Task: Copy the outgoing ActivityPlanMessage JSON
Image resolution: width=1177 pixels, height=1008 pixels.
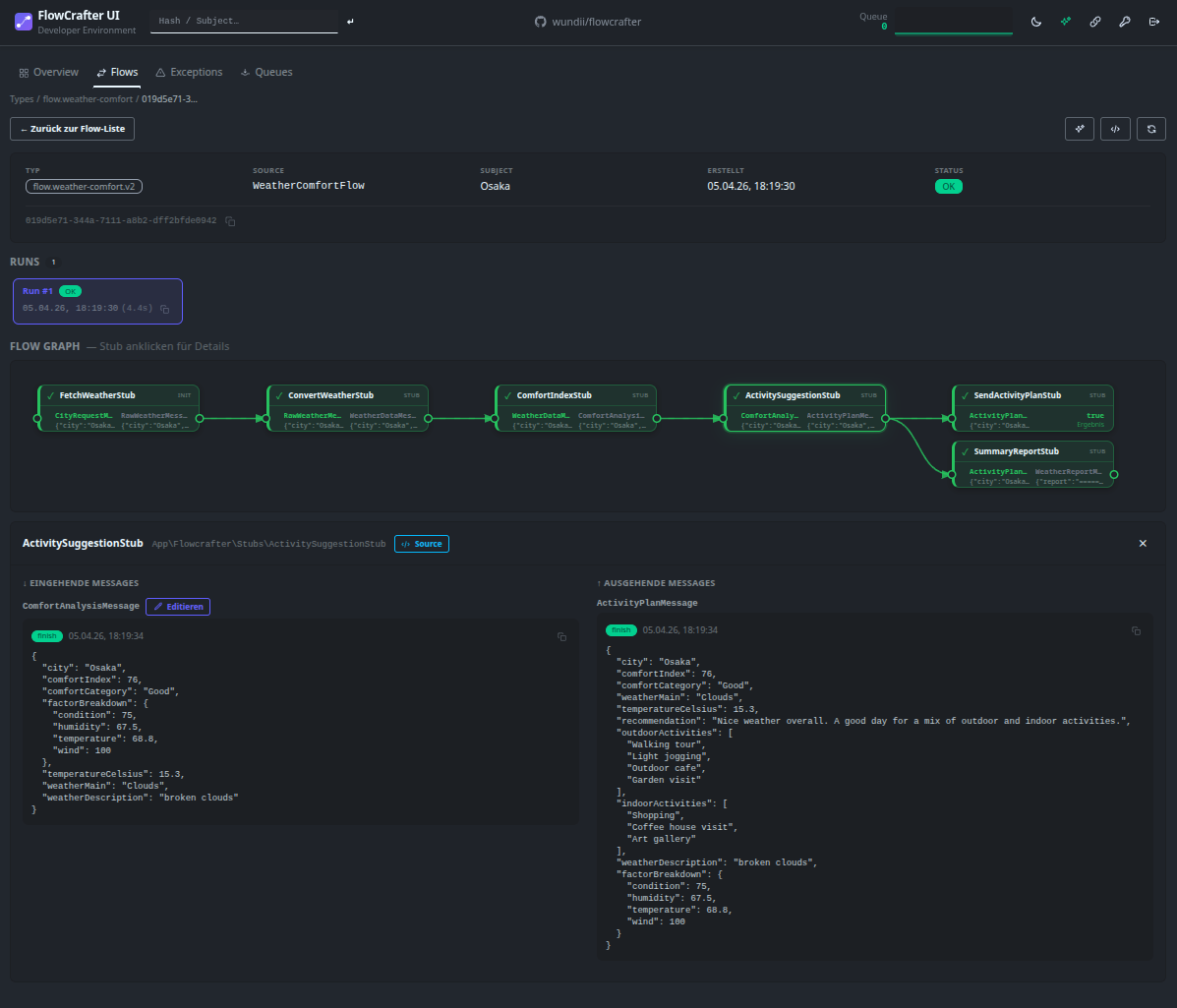Action: [1136, 630]
